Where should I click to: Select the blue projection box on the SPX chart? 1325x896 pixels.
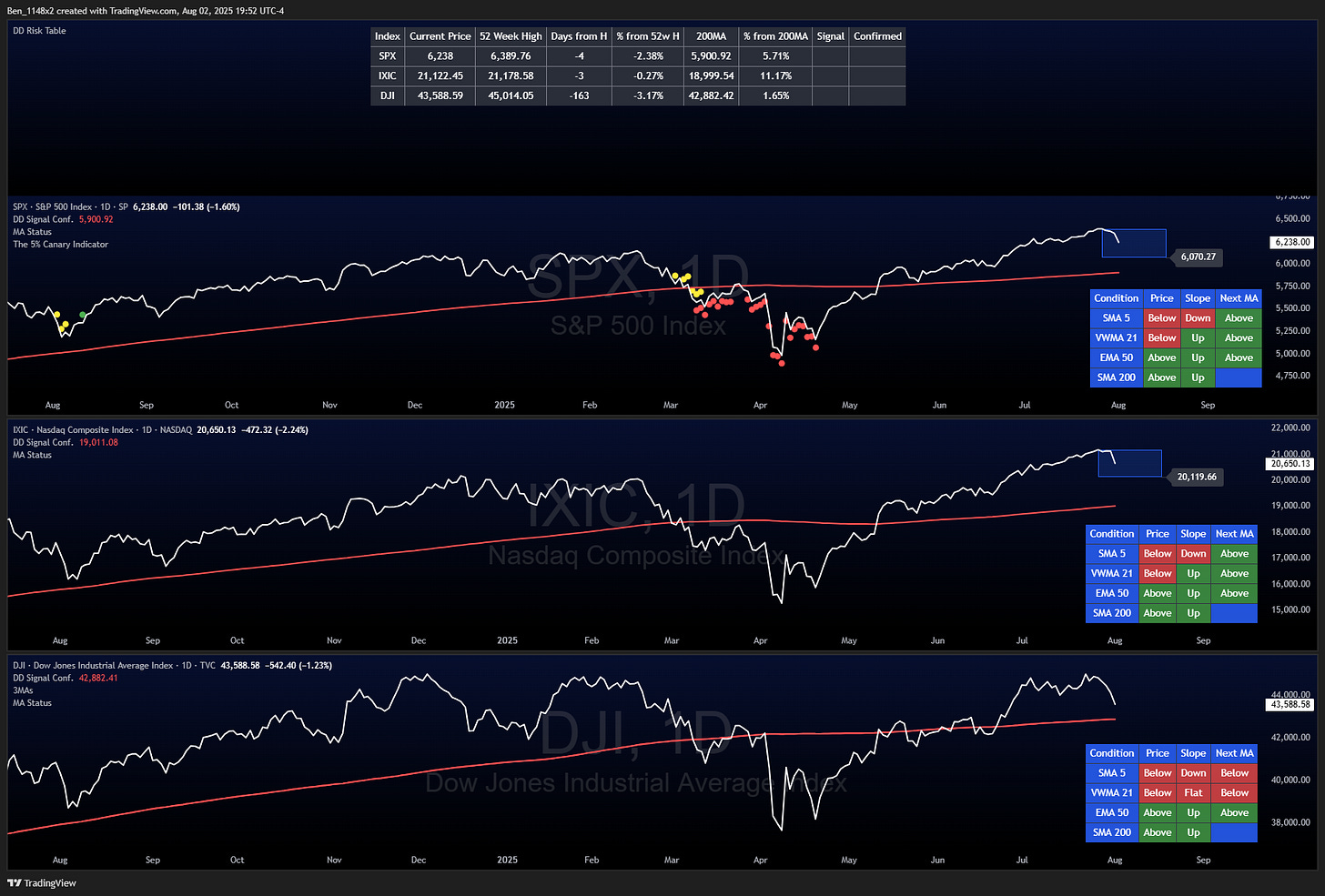click(x=1134, y=243)
